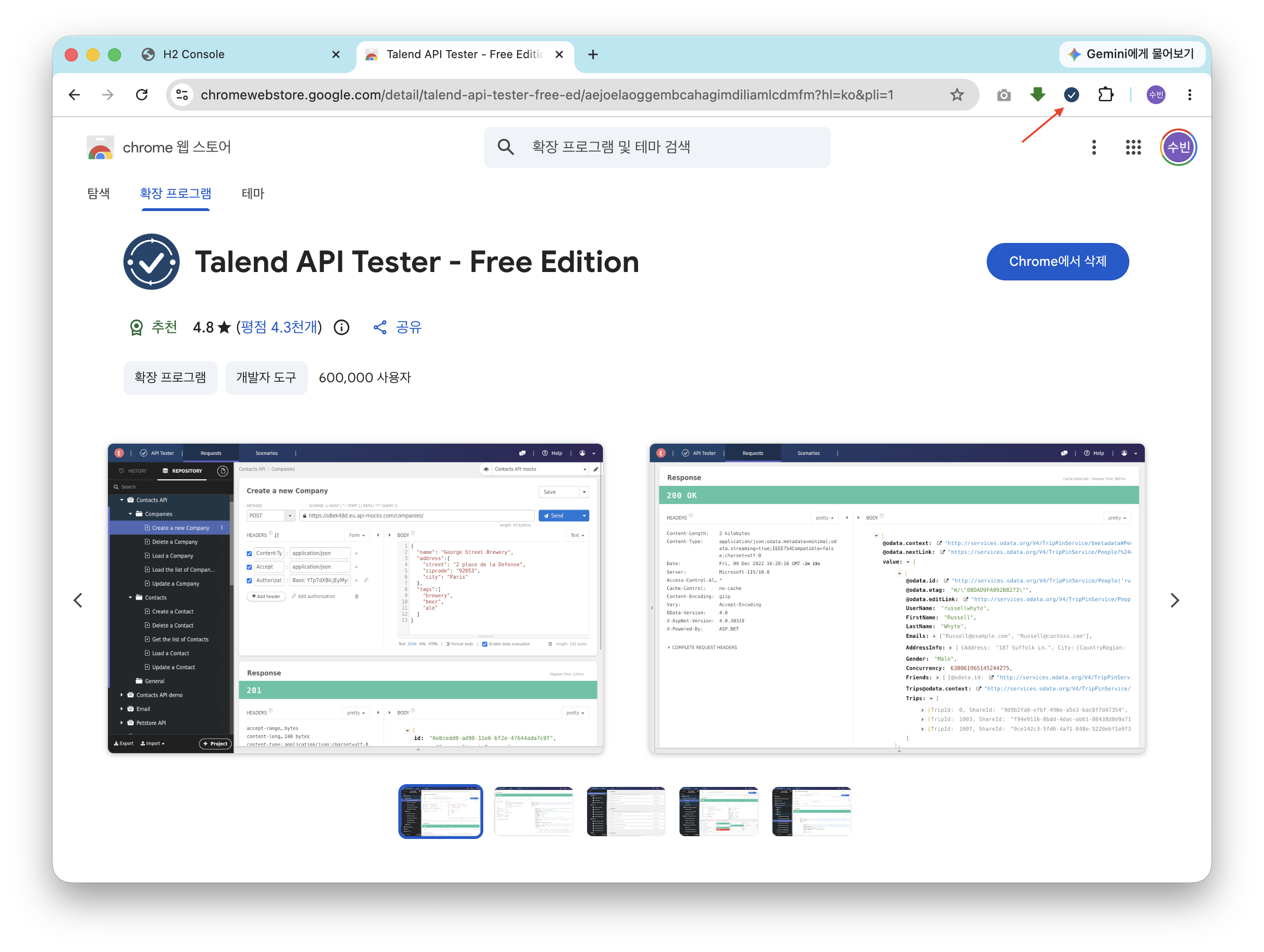Close the H2 Console tab
The height and width of the screenshot is (952, 1264).
pos(336,54)
